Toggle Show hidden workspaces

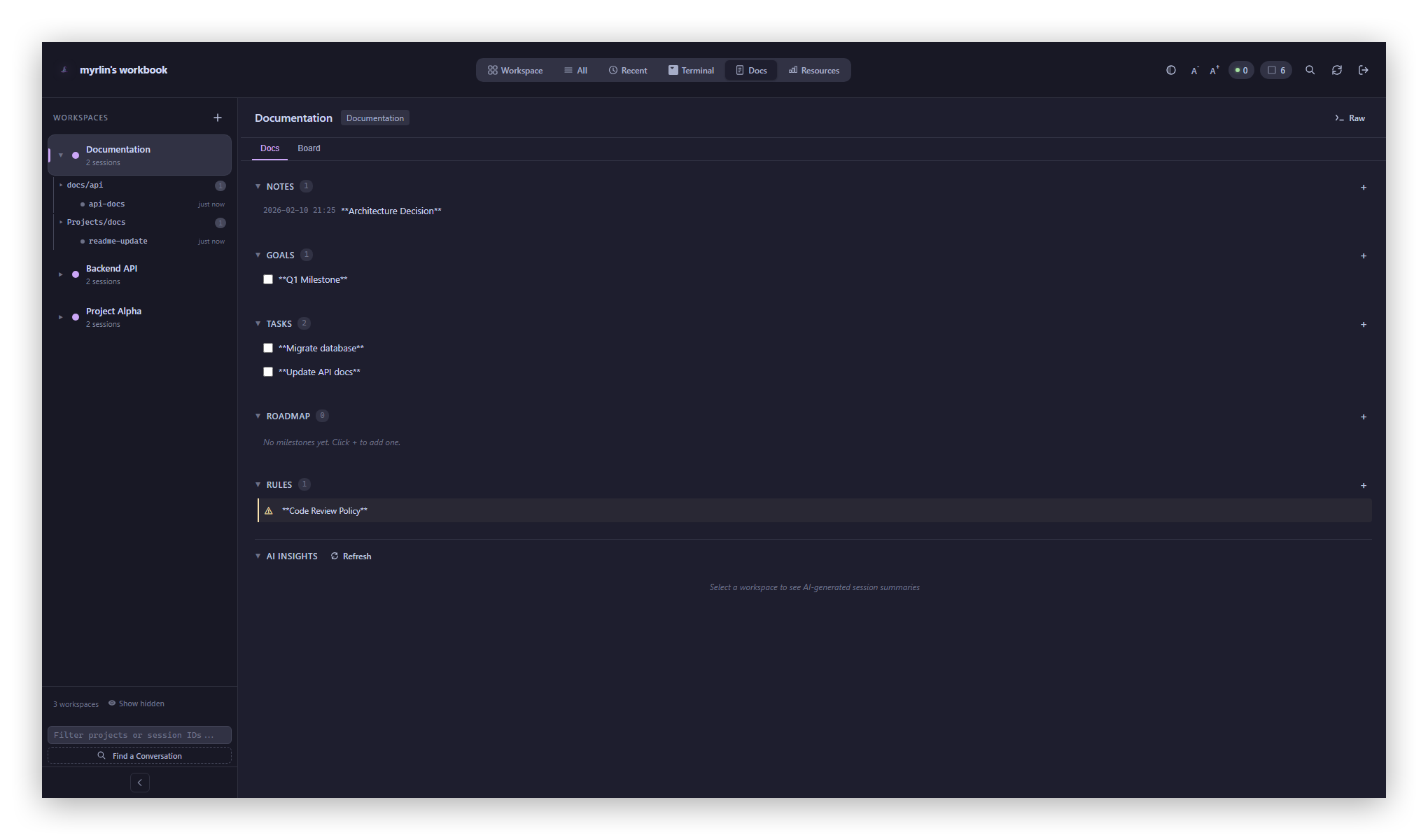pos(136,703)
